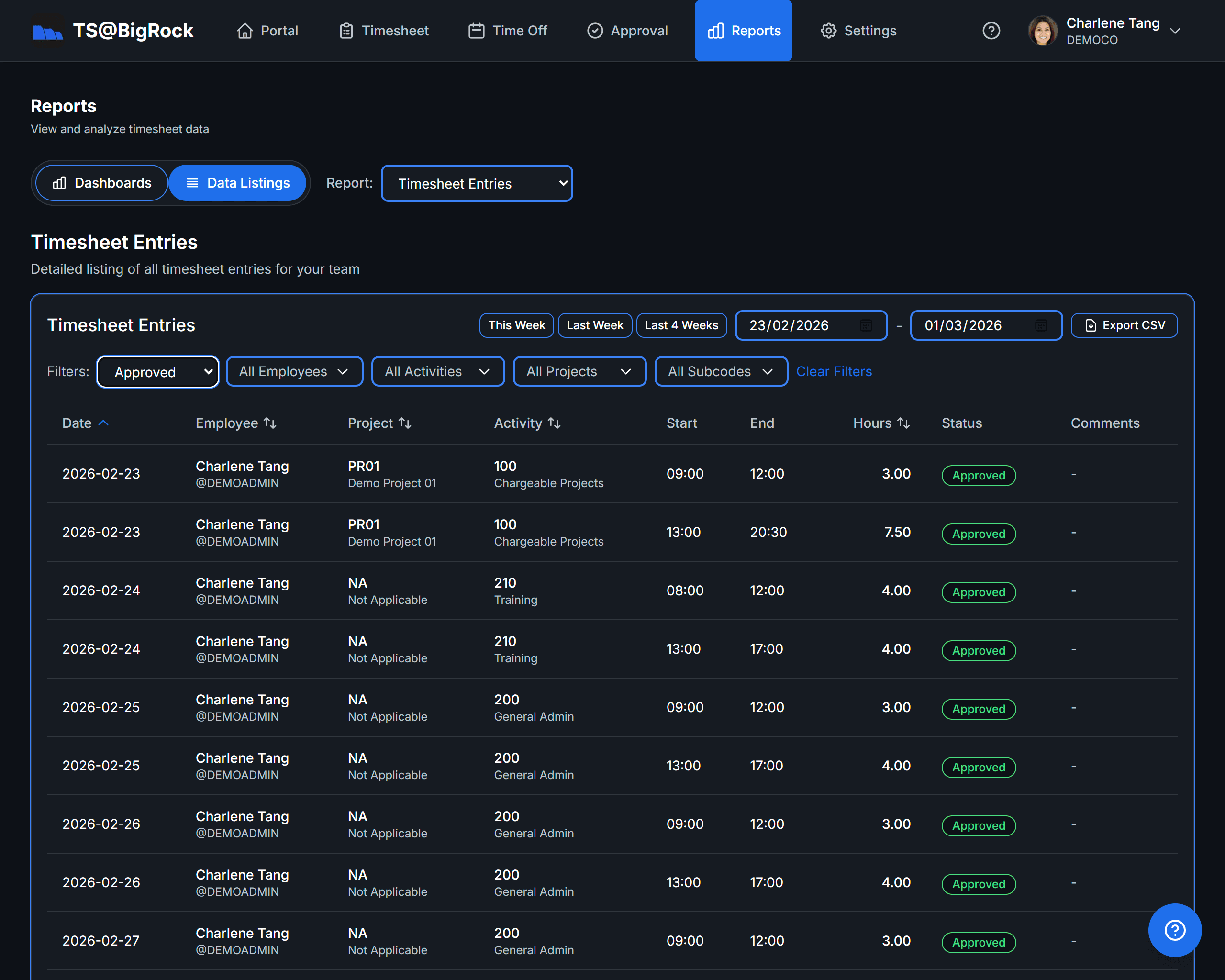Open the All Projects dropdown
This screenshot has width=1225, height=980.
pos(579,371)
